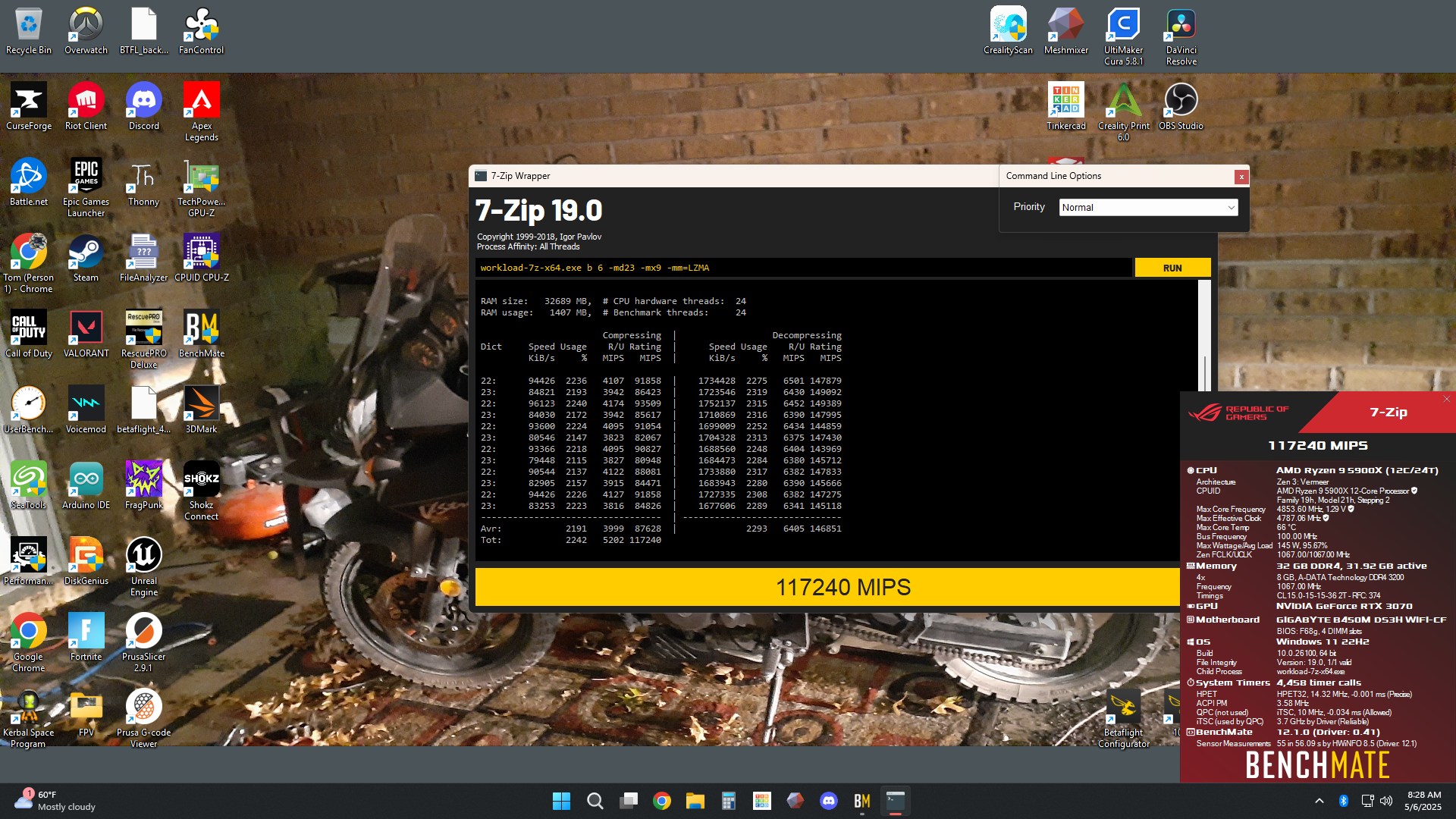Open the Windows Start menu

coord(561,801)
